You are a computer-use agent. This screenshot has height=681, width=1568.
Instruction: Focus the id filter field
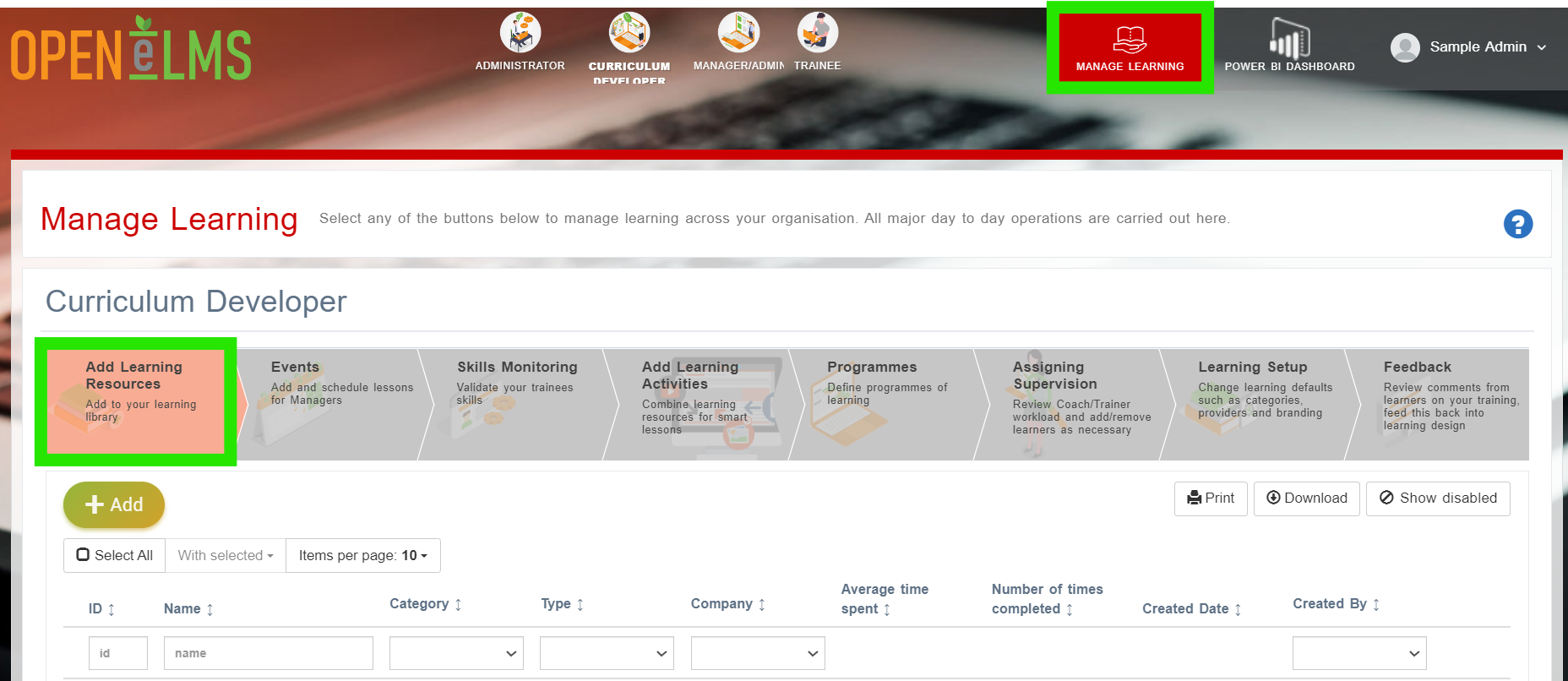point(118,653)
